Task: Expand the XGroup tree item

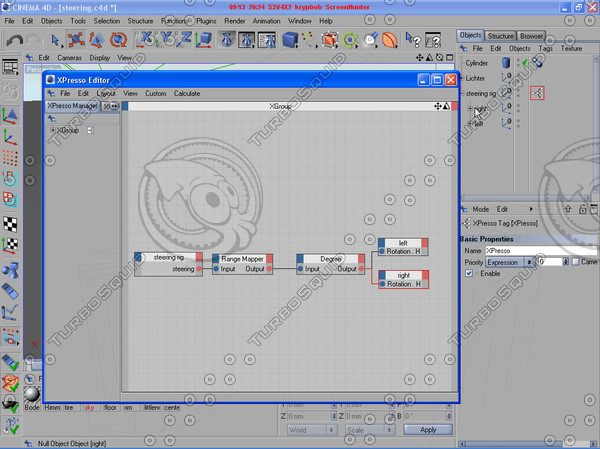Action: click(x=53, y=130)
